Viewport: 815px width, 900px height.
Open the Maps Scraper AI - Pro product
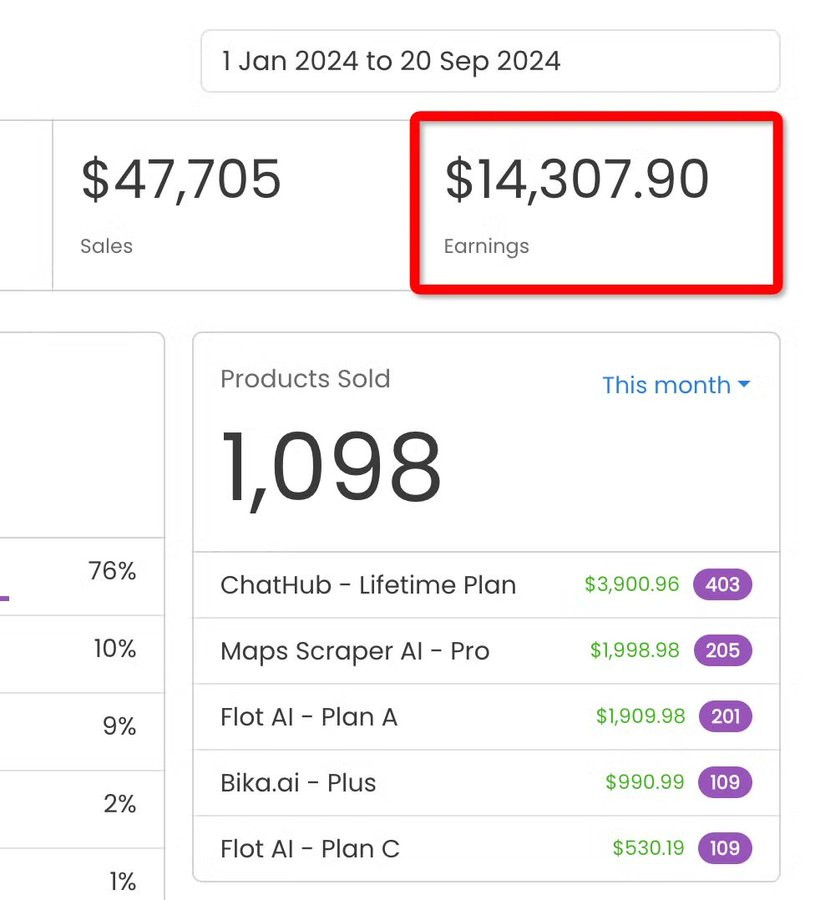point(355,651)
